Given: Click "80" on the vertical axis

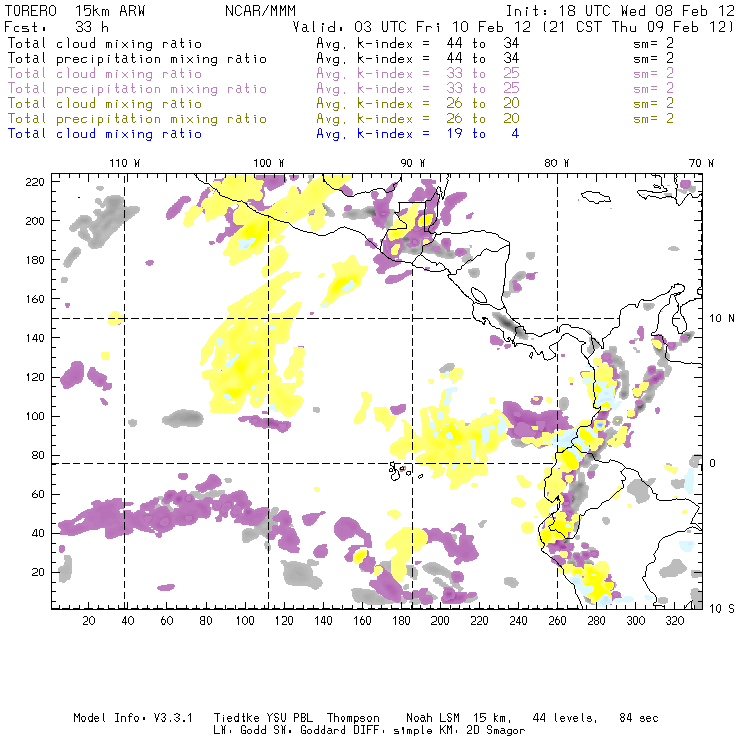Looking at the screenshot, I should point(38,455).
